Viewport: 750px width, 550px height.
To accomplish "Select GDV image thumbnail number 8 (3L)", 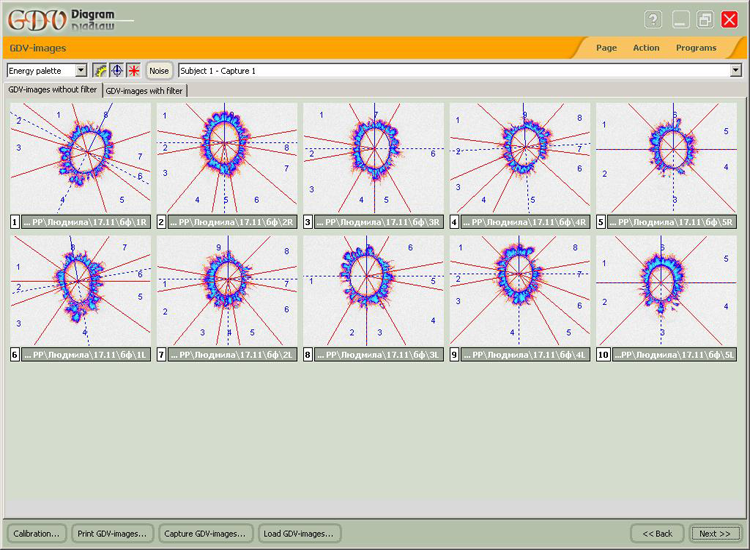I will pos(374,290).
